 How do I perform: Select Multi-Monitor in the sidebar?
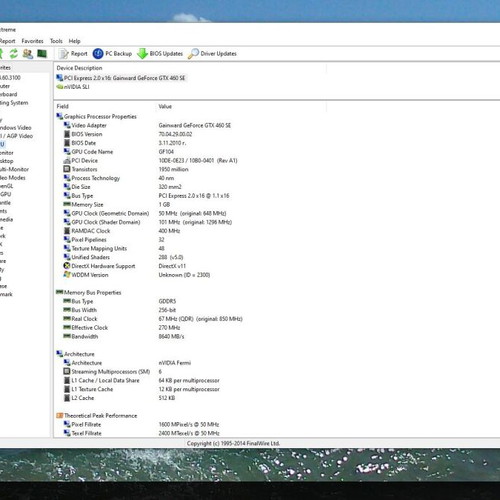click(x=14, y=169)
